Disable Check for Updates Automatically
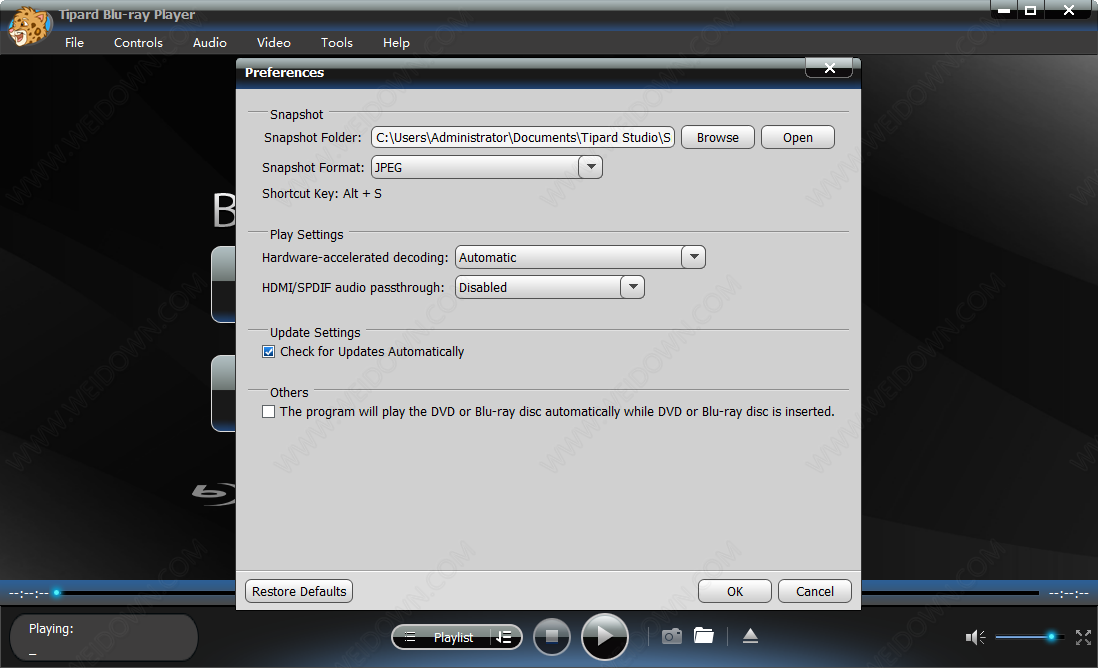 pyautogui.click(x=268, y=352)
